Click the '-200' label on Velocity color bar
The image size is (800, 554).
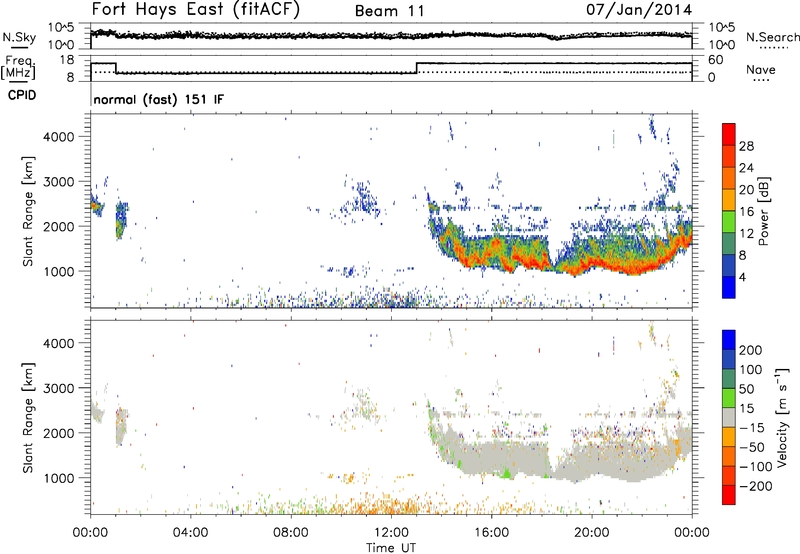(756, 486)
